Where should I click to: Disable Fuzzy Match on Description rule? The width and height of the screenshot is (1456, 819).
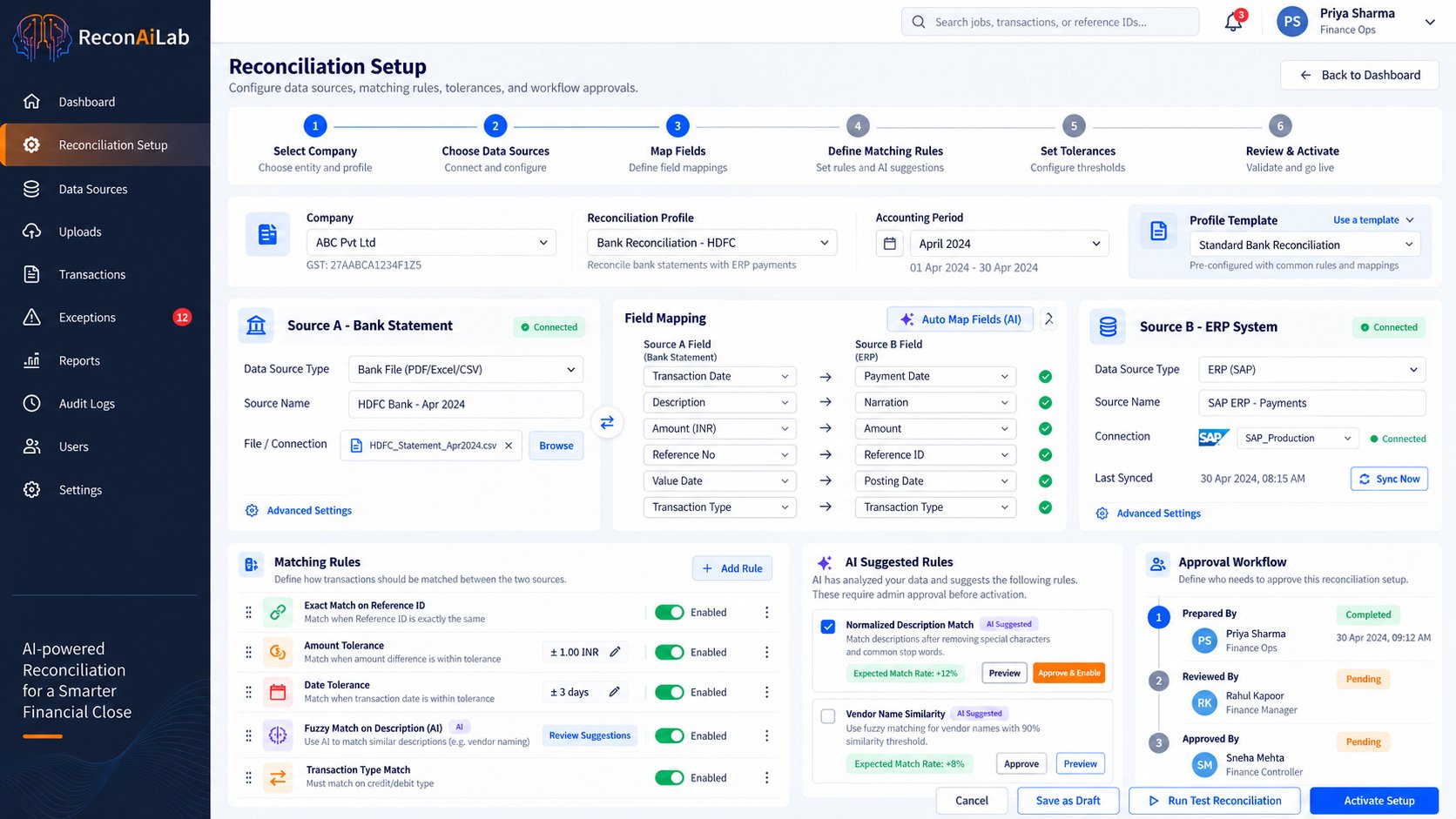coord(670,735)
